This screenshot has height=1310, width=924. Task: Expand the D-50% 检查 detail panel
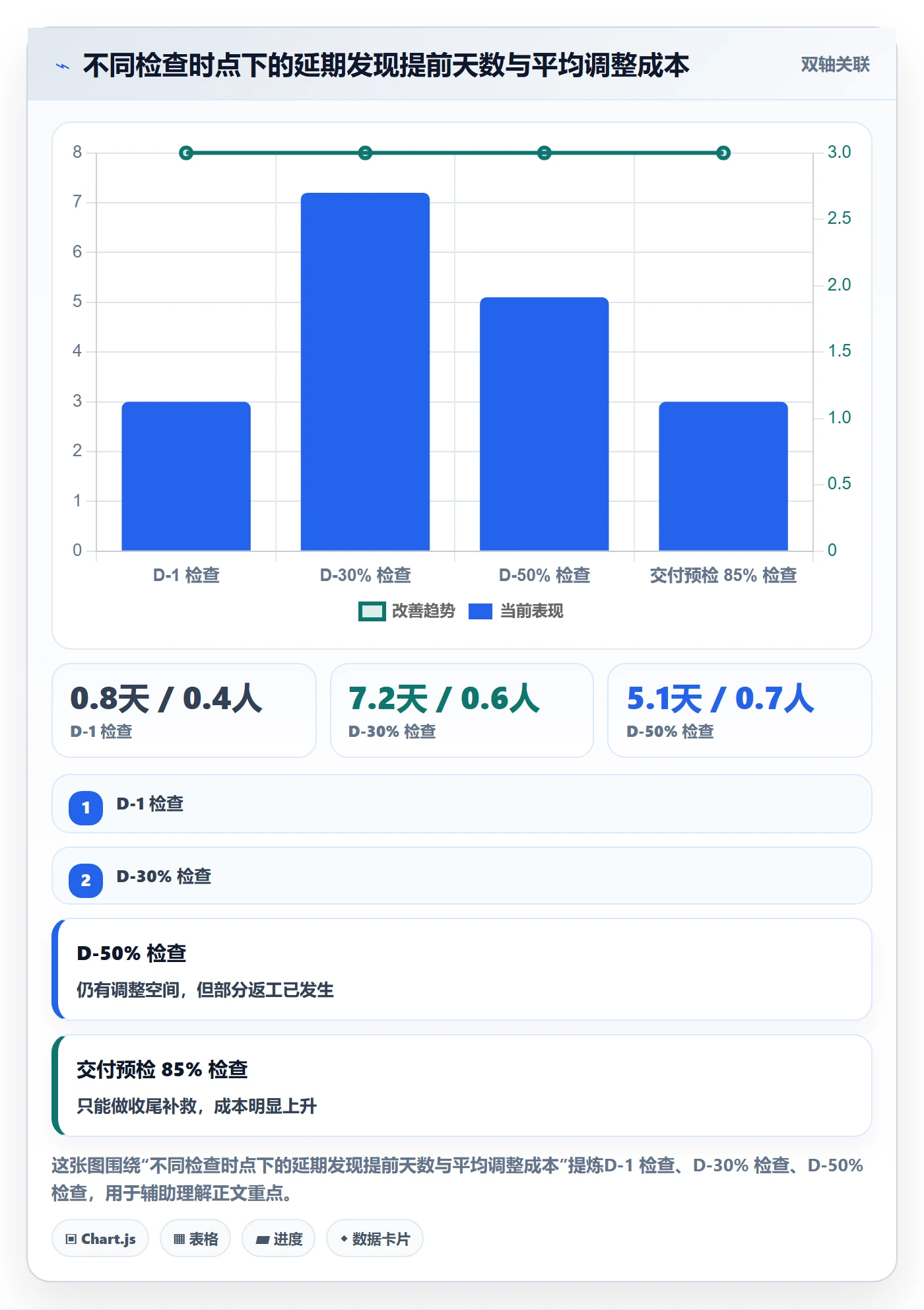[462, 969]
